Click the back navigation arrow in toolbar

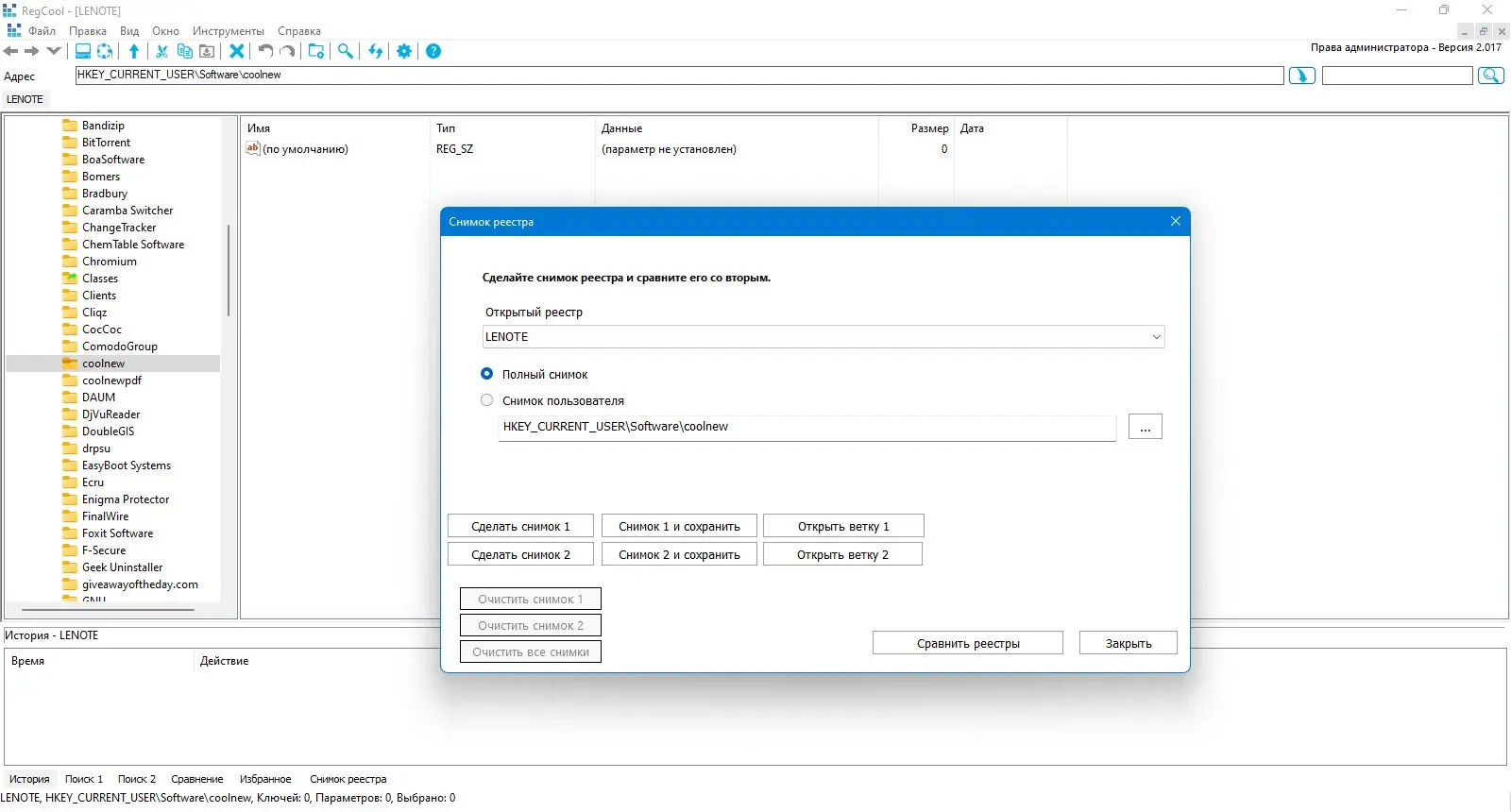tap(11, 51)
